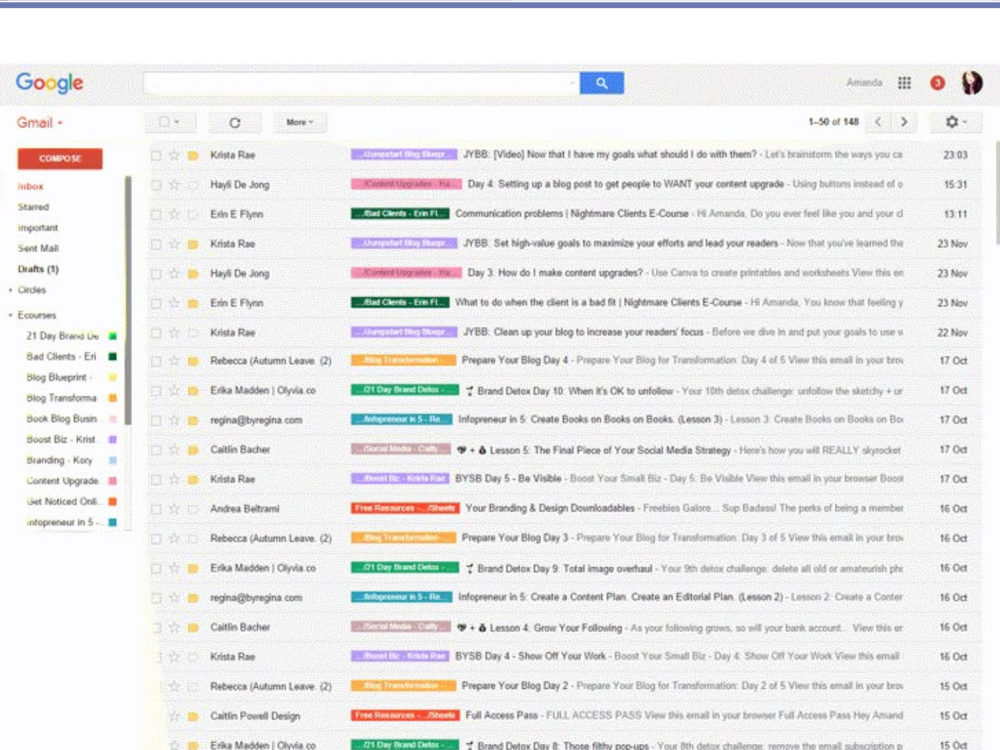The image size is (1000, 750).
Task: Tick checkbox for Brand Detox Day 9 email
Action: point(156,568)
